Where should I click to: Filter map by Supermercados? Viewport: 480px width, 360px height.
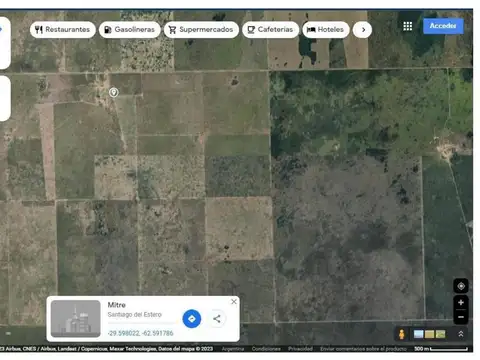201,30
